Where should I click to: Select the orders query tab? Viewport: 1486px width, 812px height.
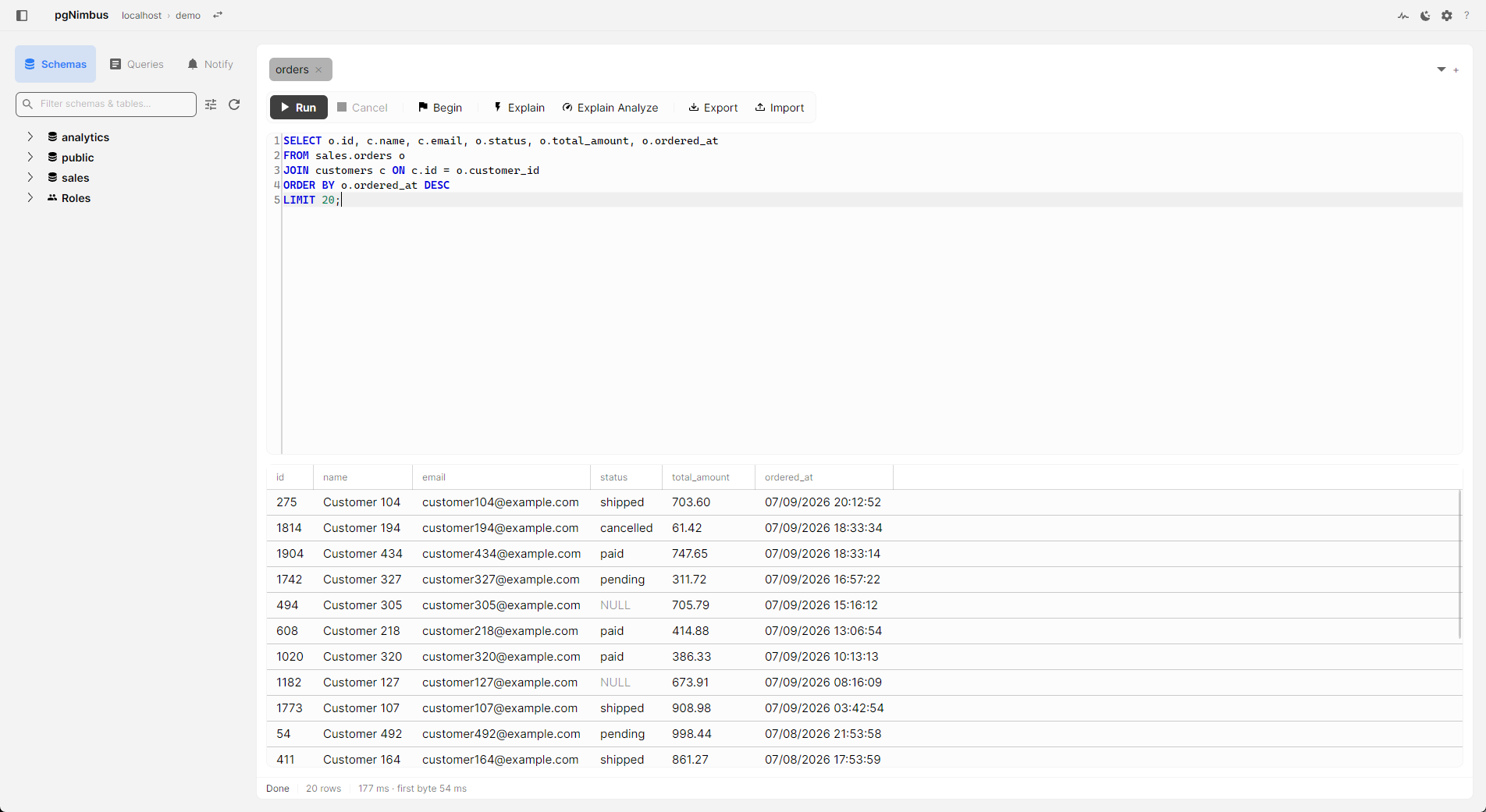pos(292,69)
